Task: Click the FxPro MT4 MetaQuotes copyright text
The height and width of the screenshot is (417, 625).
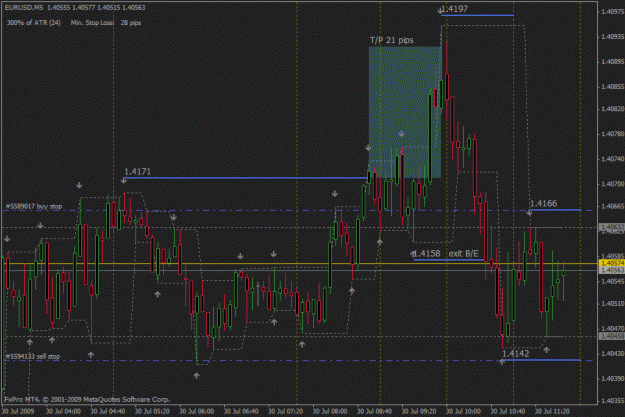Action: pyautogui.click(x=87, y=399)
